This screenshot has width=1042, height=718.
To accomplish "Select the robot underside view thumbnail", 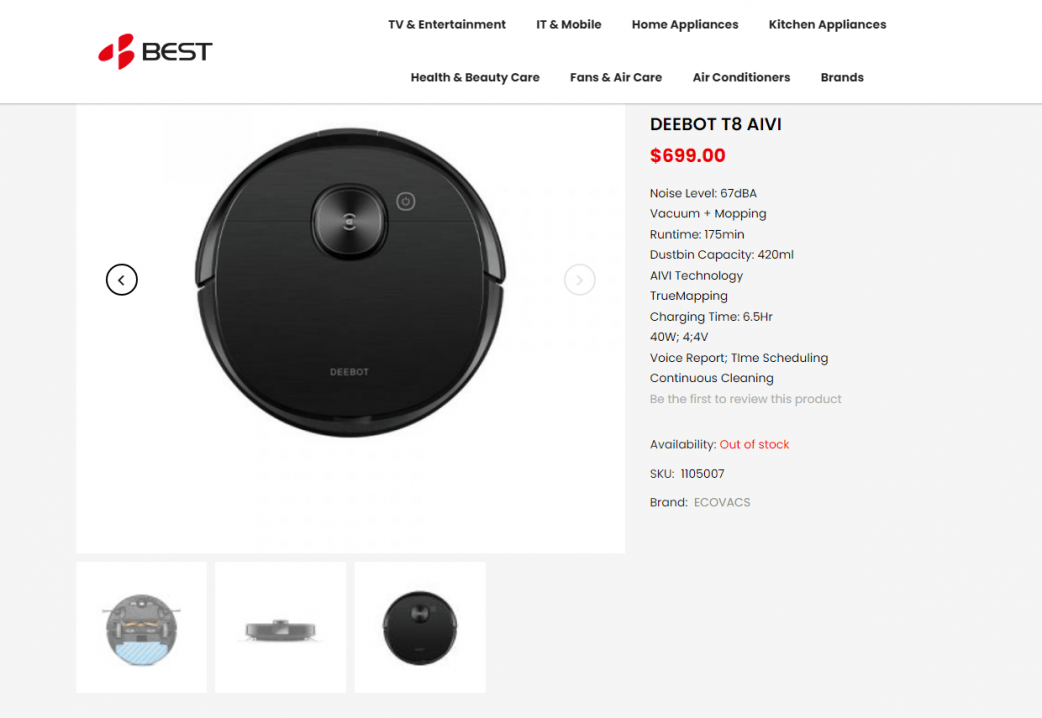I will [142, 628].
